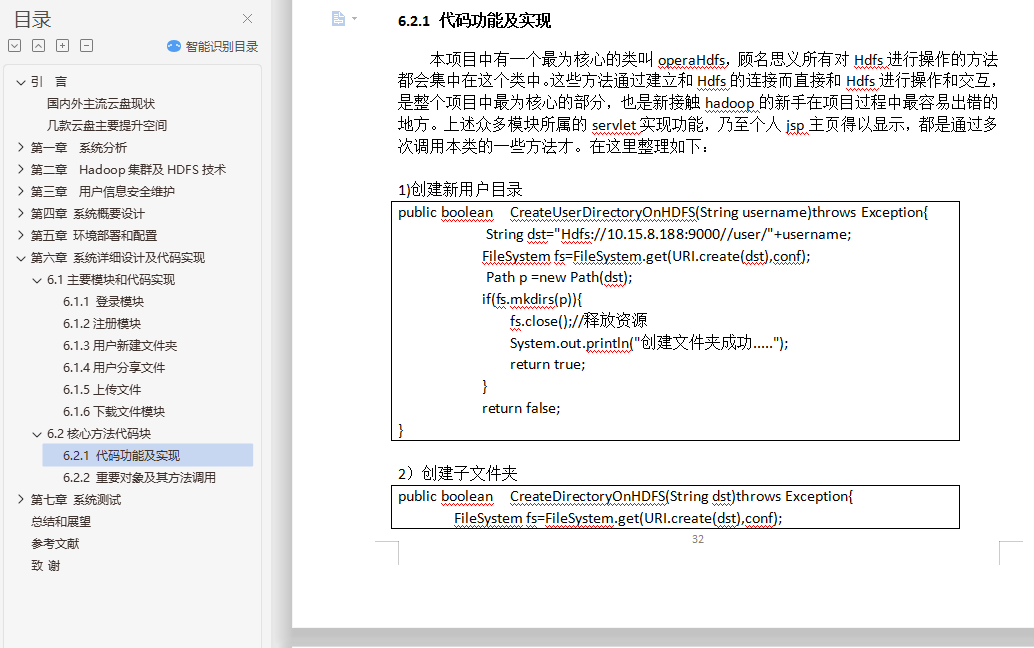Viewport: 1034px width, 648px height.
Task: Jump to 引 言 heading
Action: click(x=49, y=82)
